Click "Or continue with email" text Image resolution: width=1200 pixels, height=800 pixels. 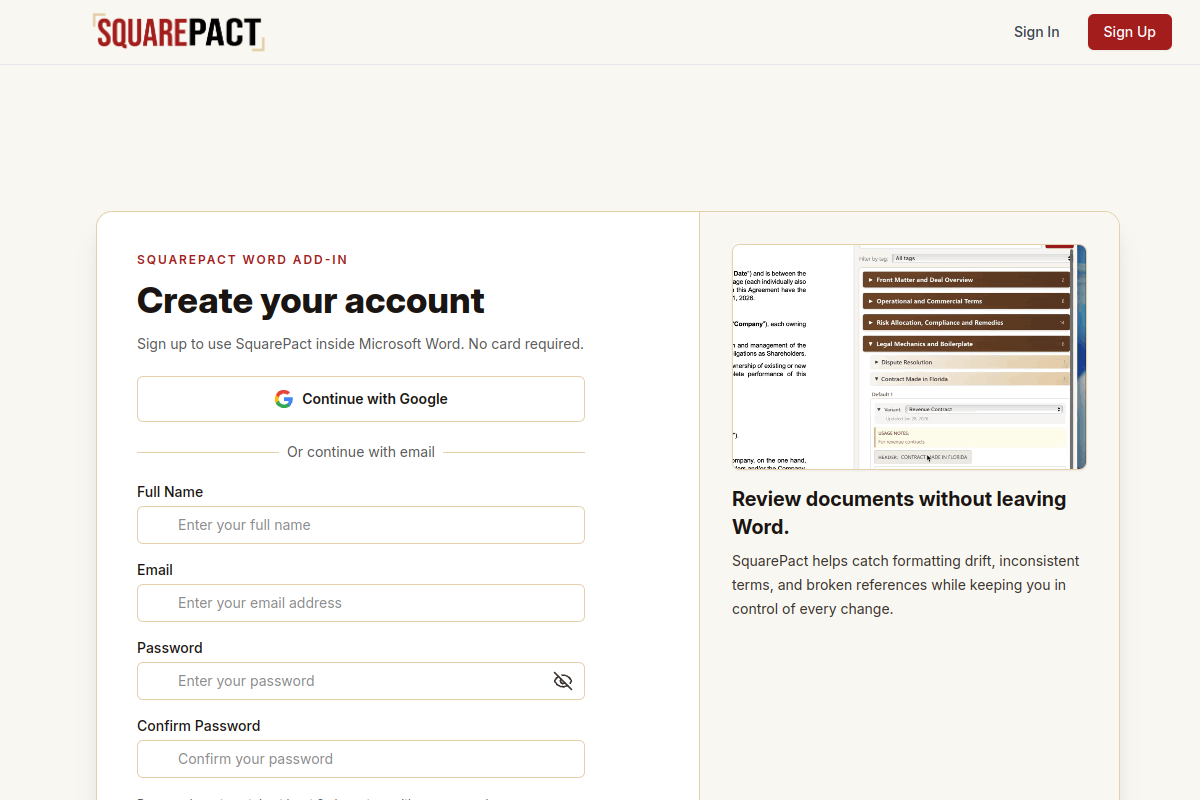tap(361, 452)
